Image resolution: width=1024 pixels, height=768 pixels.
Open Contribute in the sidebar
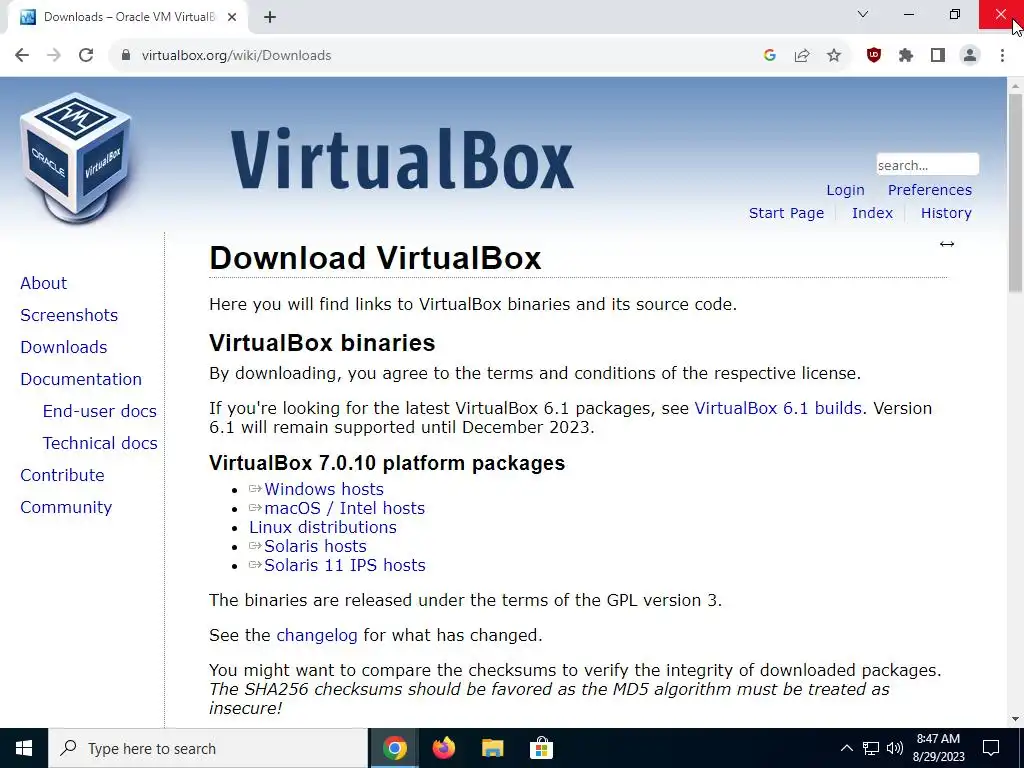coord(62,475)
